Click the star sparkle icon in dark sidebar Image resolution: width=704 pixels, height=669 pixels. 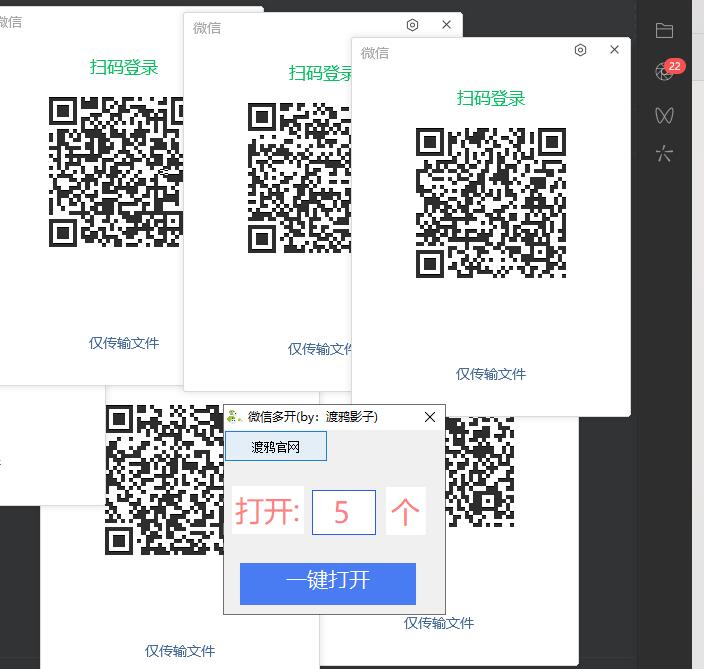664,154
